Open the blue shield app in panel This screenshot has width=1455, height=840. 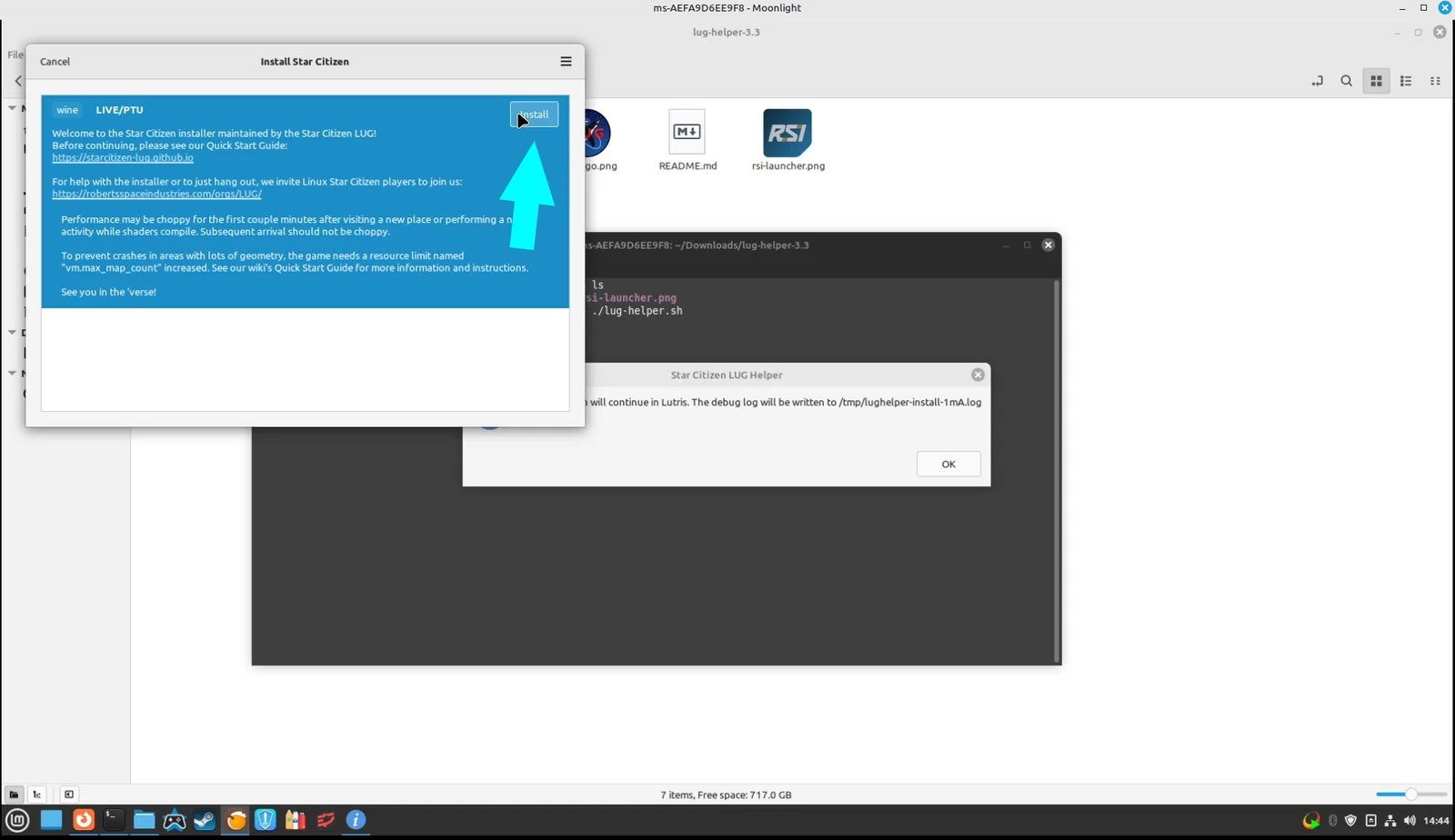click(x=266, y=820)
